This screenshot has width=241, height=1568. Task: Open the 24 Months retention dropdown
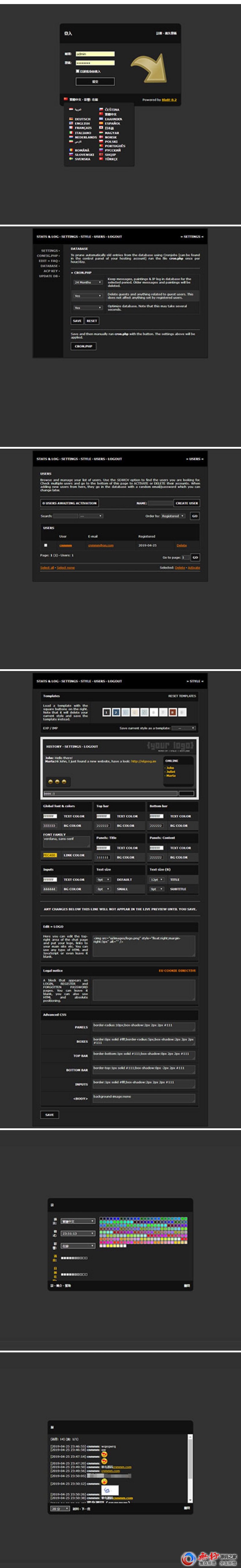88,282
